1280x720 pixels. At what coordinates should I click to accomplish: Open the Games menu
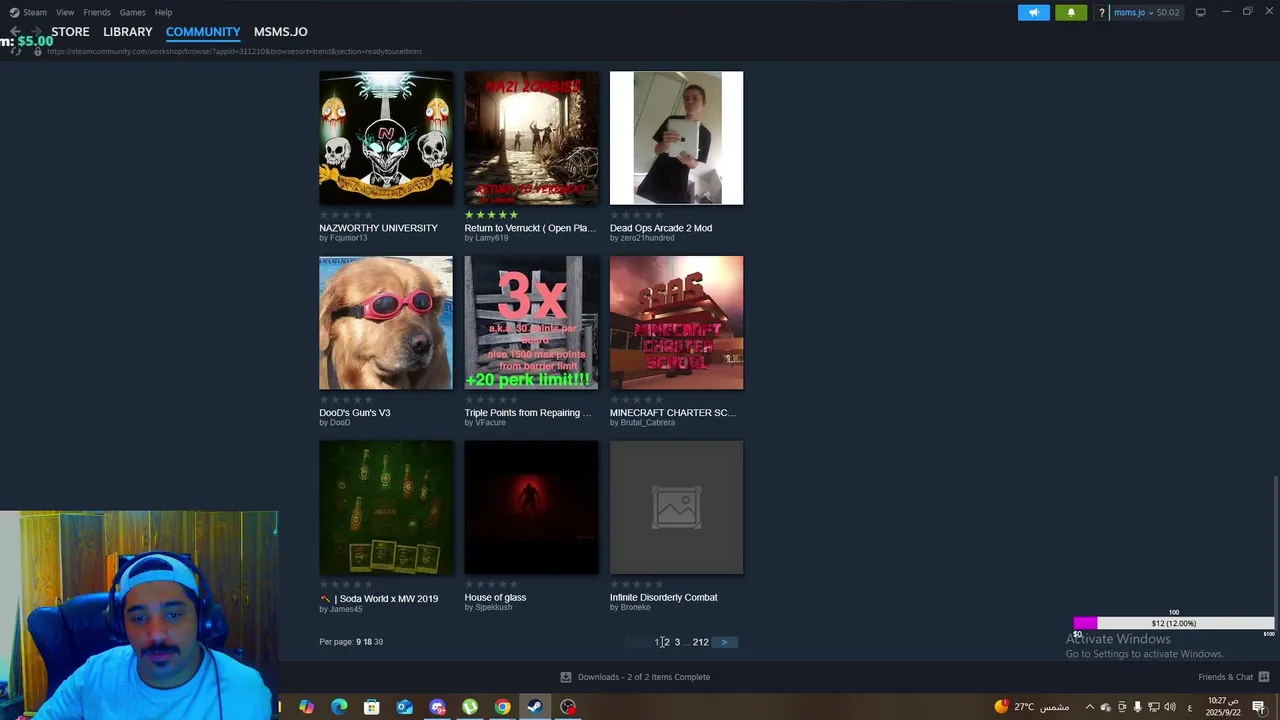coord(132,12)
